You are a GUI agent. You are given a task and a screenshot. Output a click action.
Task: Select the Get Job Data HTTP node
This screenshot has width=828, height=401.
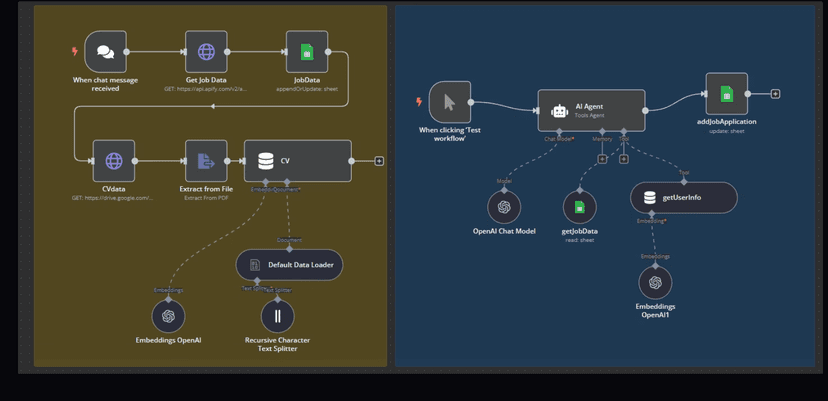(206, 52)
